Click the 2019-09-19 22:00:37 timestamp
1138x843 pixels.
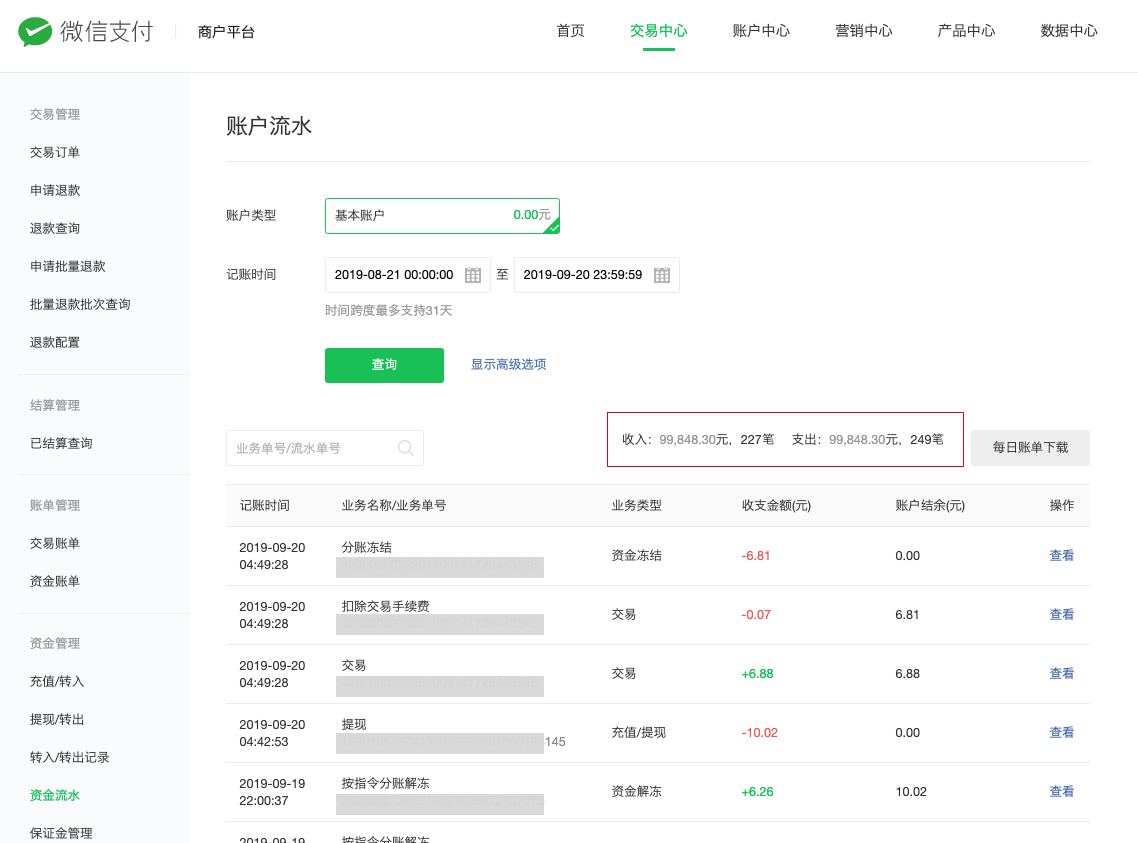coord(272,791)
